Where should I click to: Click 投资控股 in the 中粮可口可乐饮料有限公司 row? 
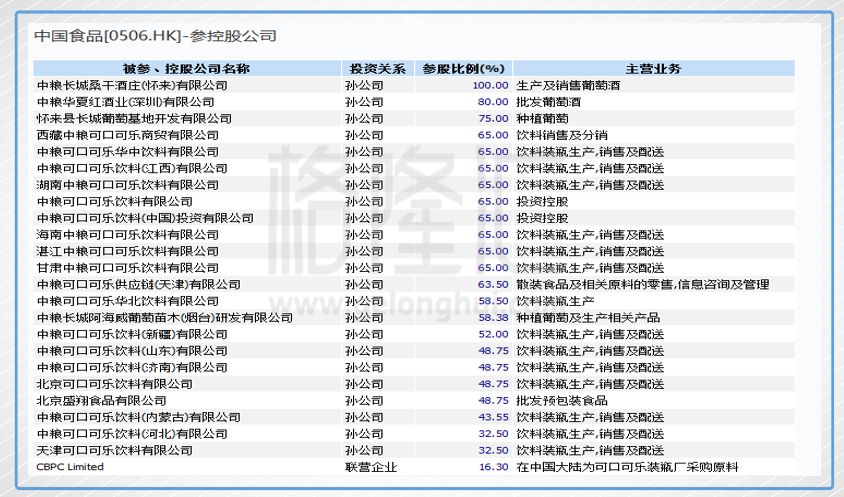point(542,201)
